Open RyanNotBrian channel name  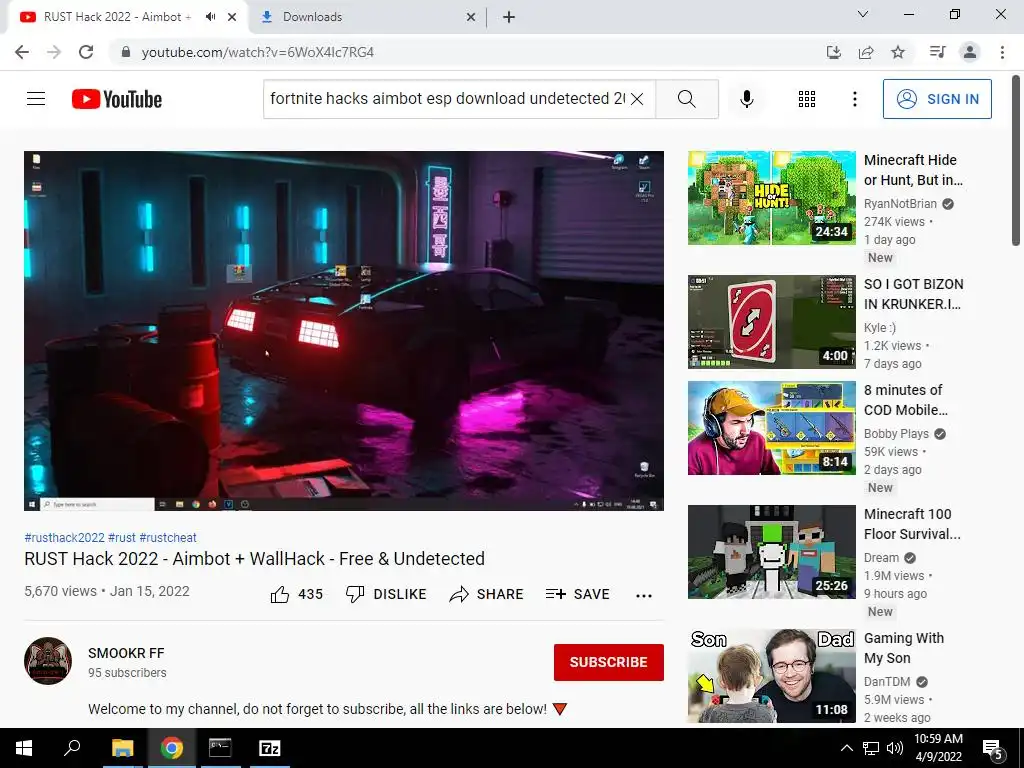point(900,204)
